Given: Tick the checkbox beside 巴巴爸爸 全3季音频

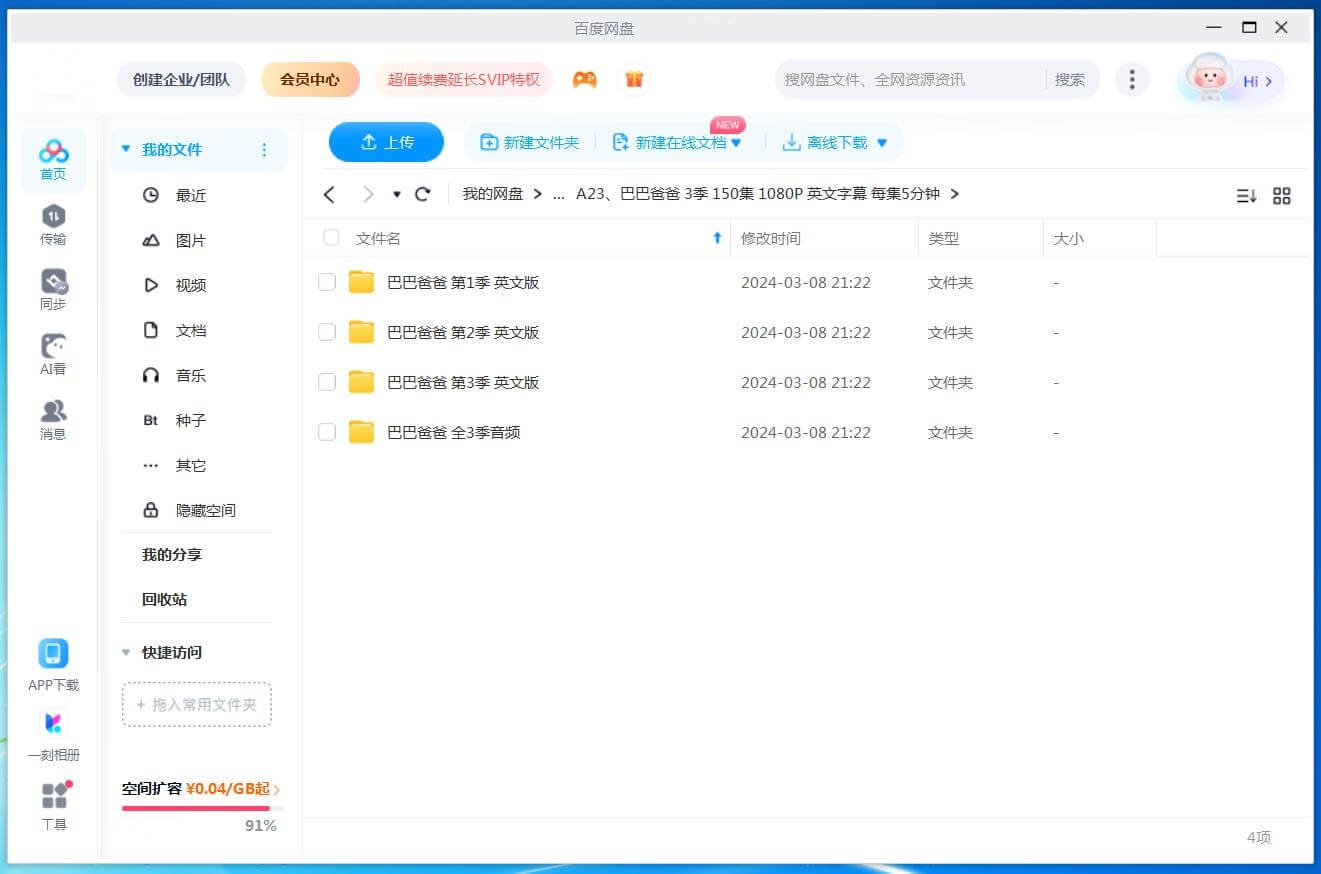Looking at the screenshot, I should click(327, 432).
